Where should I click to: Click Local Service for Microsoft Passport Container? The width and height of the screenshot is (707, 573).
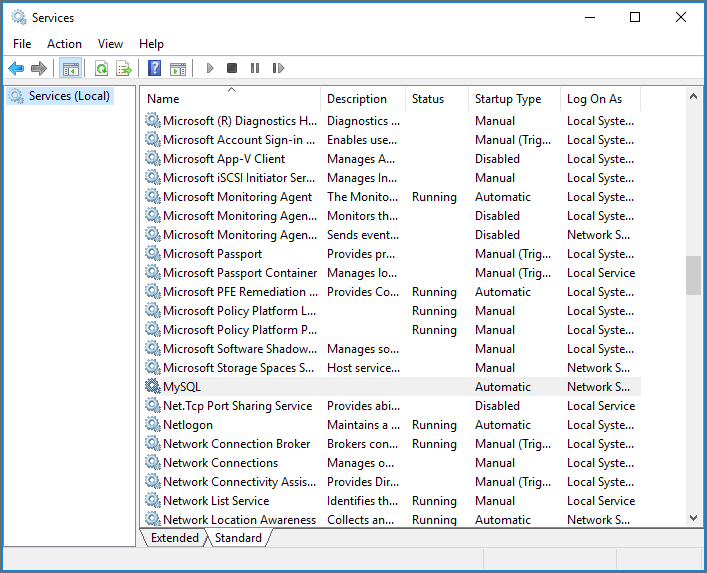click(601, 272)
